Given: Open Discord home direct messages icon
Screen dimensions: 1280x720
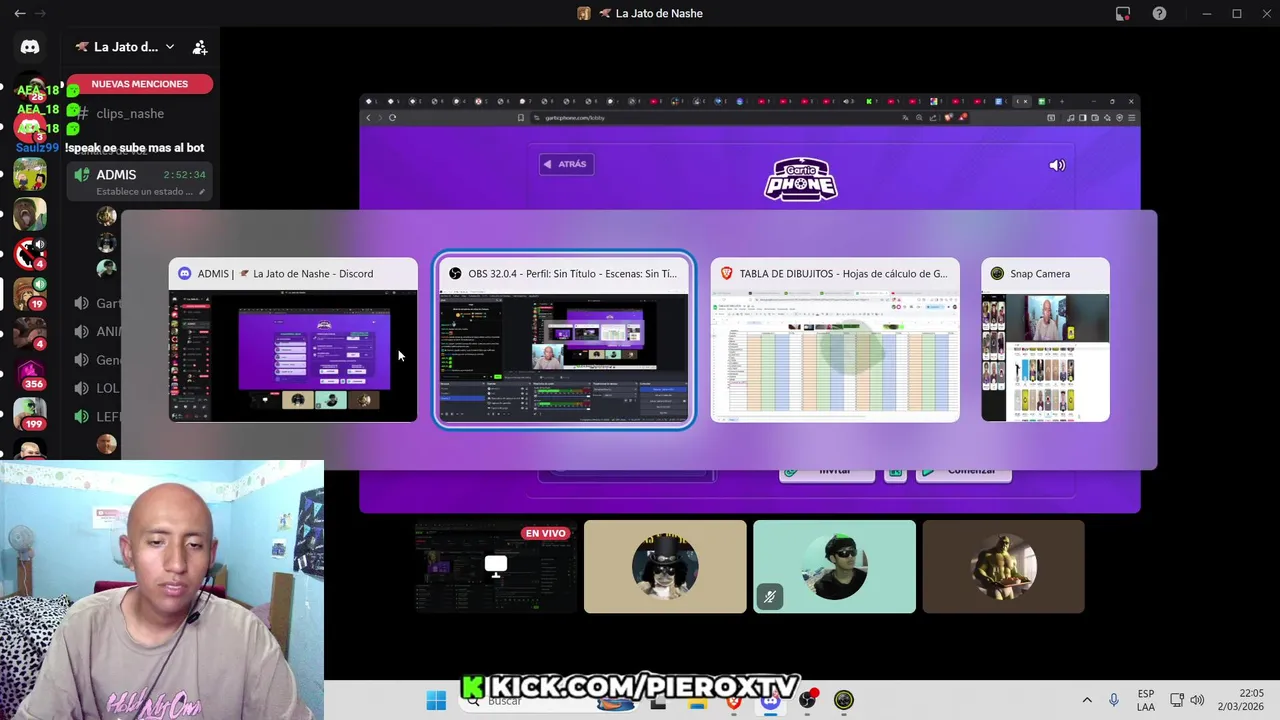Looking at the screenshot, I should (30, 47).
